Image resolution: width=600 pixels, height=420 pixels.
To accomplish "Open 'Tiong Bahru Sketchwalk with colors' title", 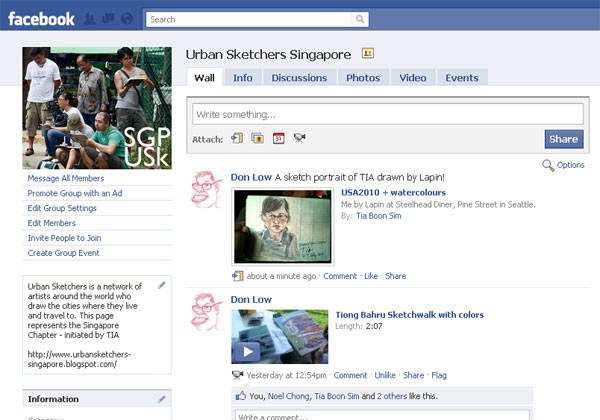I will [409, 315].
